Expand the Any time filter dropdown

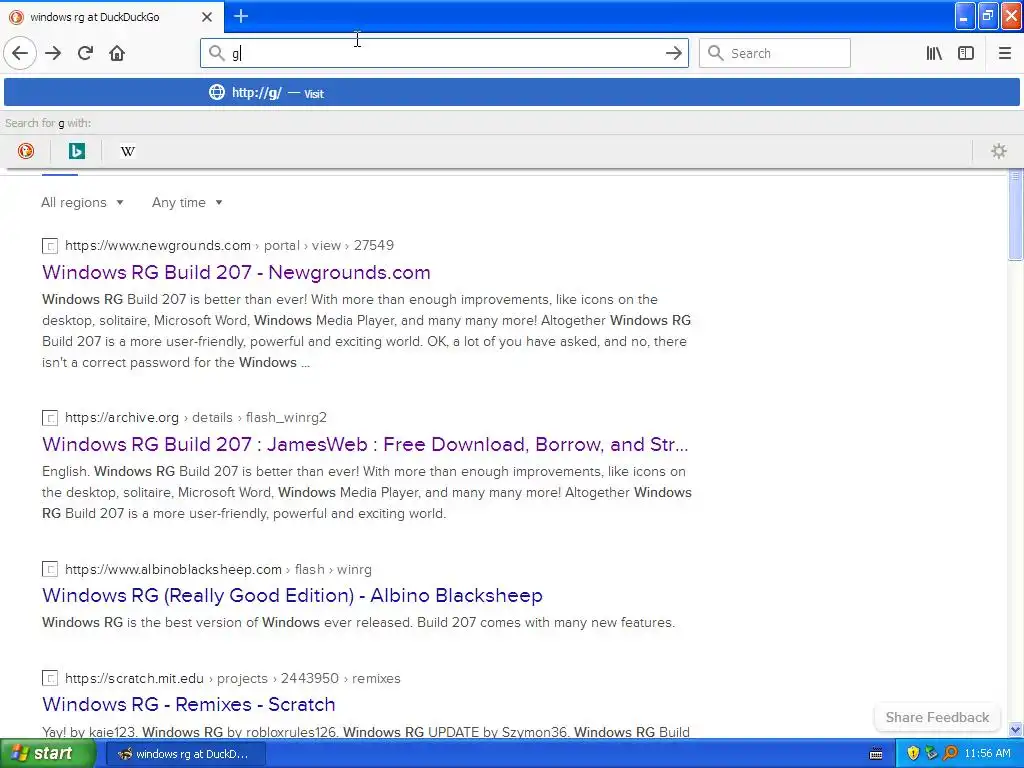[187, 202]
